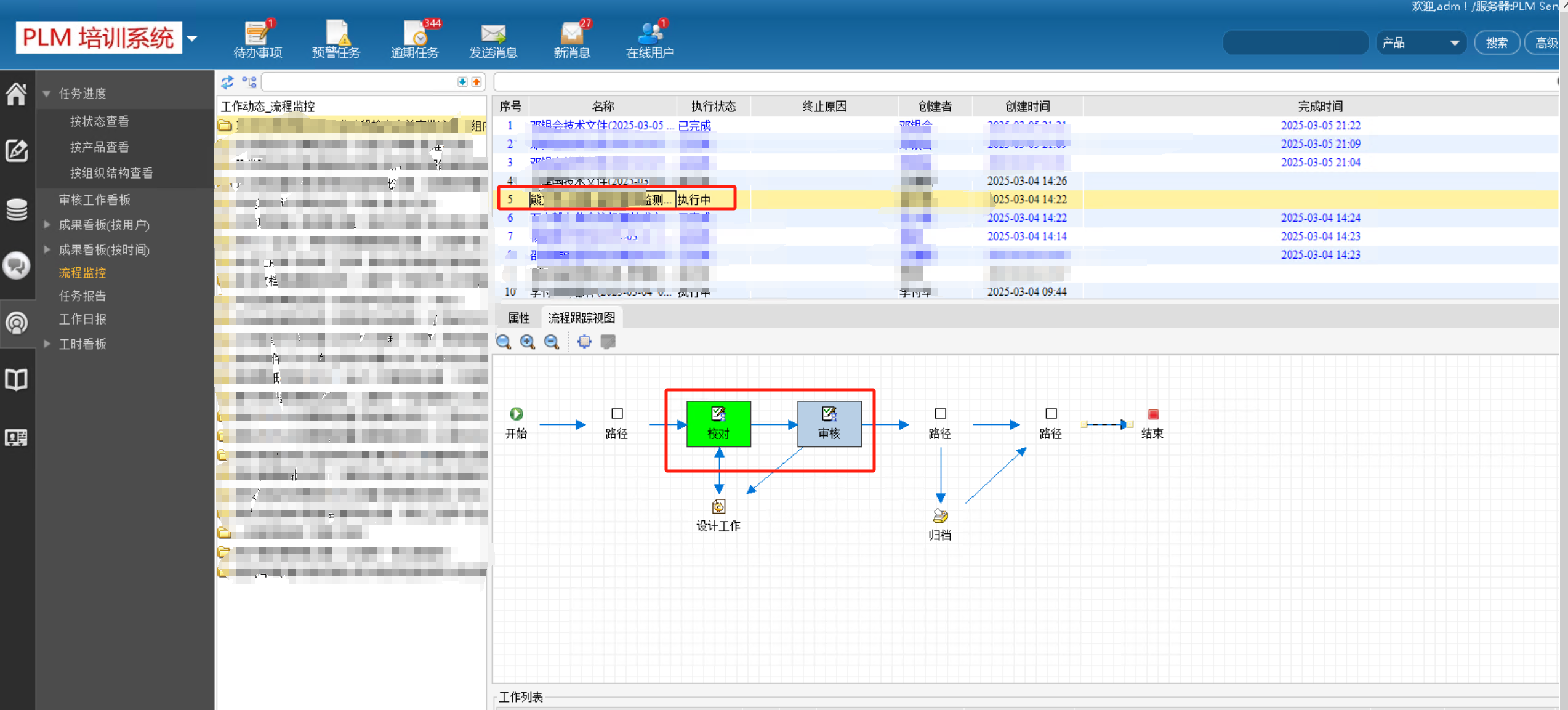Image resolution: width=1568 pixels, height=710 pixels.
Task: Select the green 校对 workflow node
Action: point(718,424)
